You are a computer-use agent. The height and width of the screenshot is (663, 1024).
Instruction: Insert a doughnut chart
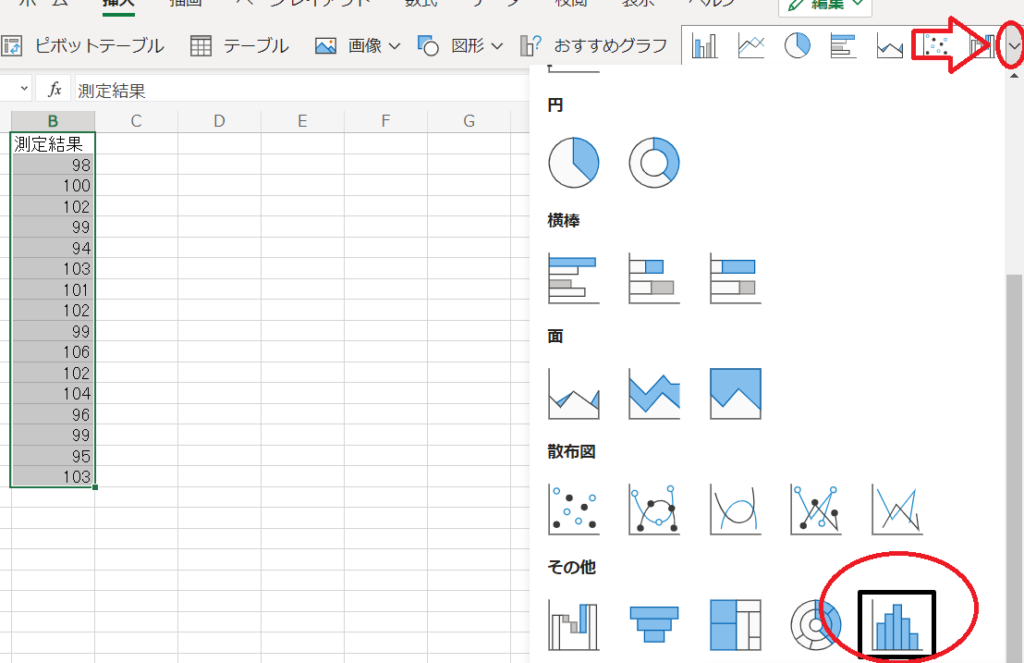click(654, 161)
